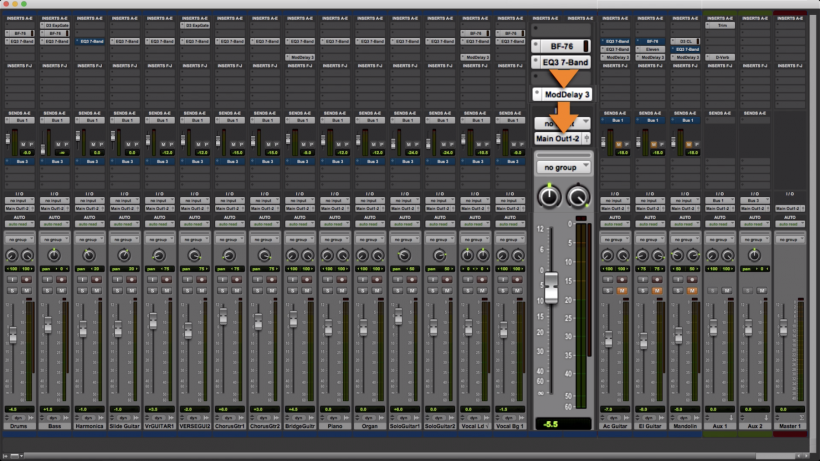This screenshot has width=820, height=461.
Task: Toggle the orange send mute on Ac Guitar
Action: (x=621, y=144)
